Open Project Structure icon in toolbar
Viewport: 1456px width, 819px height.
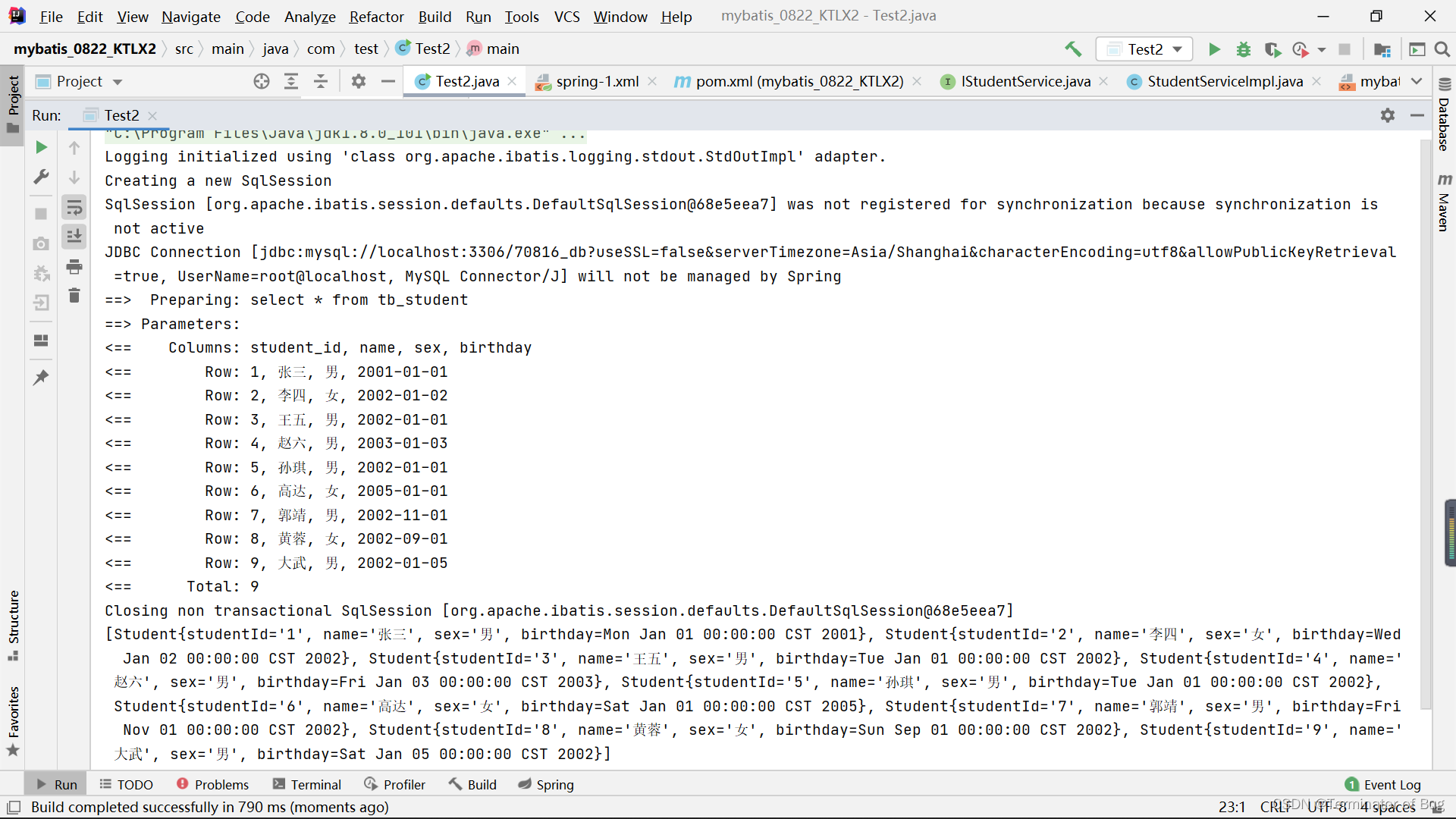click(x=1382, y=49)
